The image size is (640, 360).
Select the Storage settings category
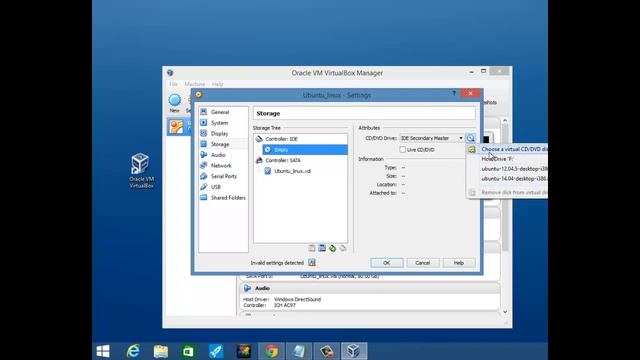click(x=220, y=144)
